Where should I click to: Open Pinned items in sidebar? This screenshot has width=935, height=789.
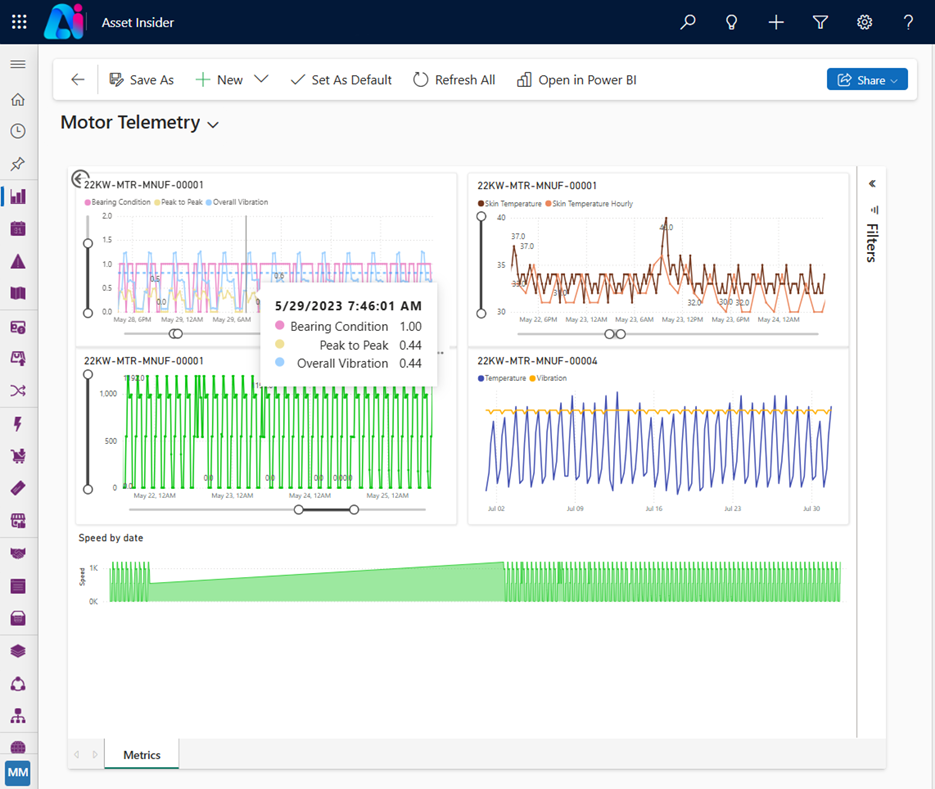point(18,163)
